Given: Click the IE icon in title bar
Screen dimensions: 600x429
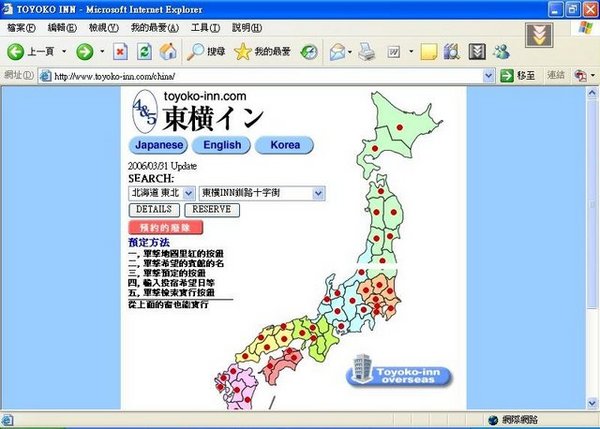Looking at the screenshot, I should point(7,9).
